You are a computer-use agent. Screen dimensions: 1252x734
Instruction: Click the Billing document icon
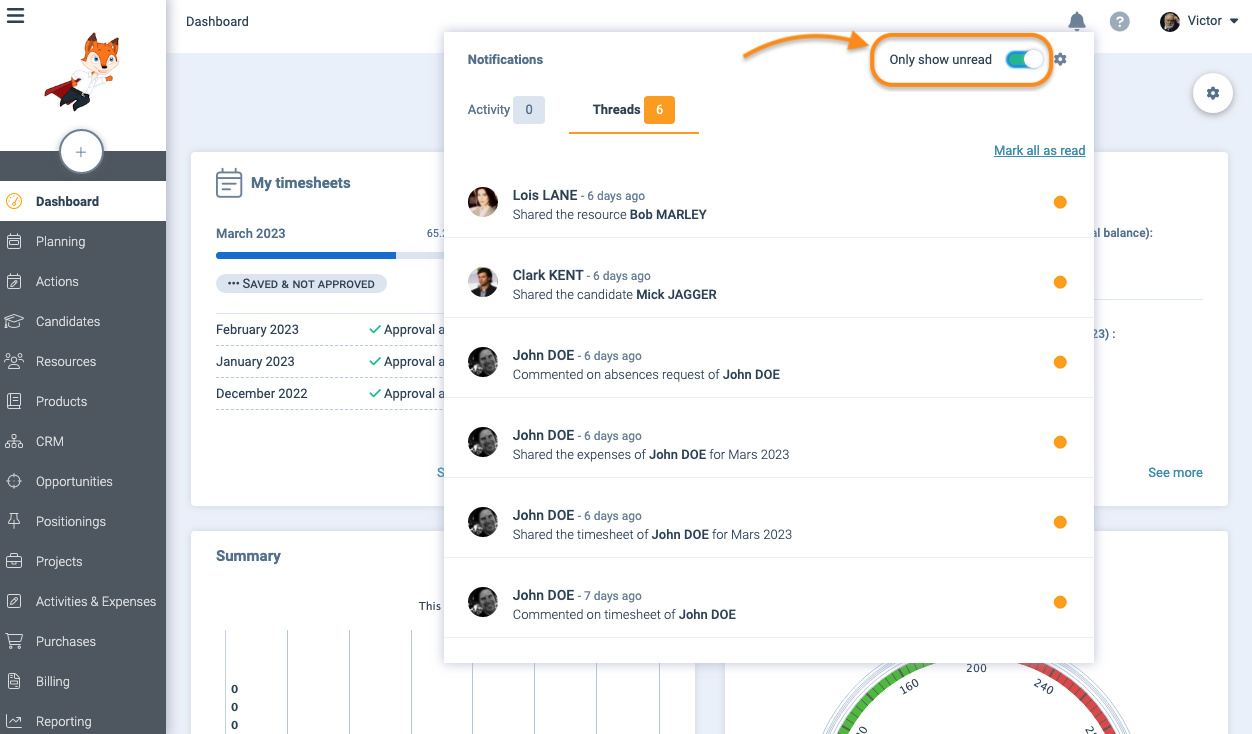14,681
